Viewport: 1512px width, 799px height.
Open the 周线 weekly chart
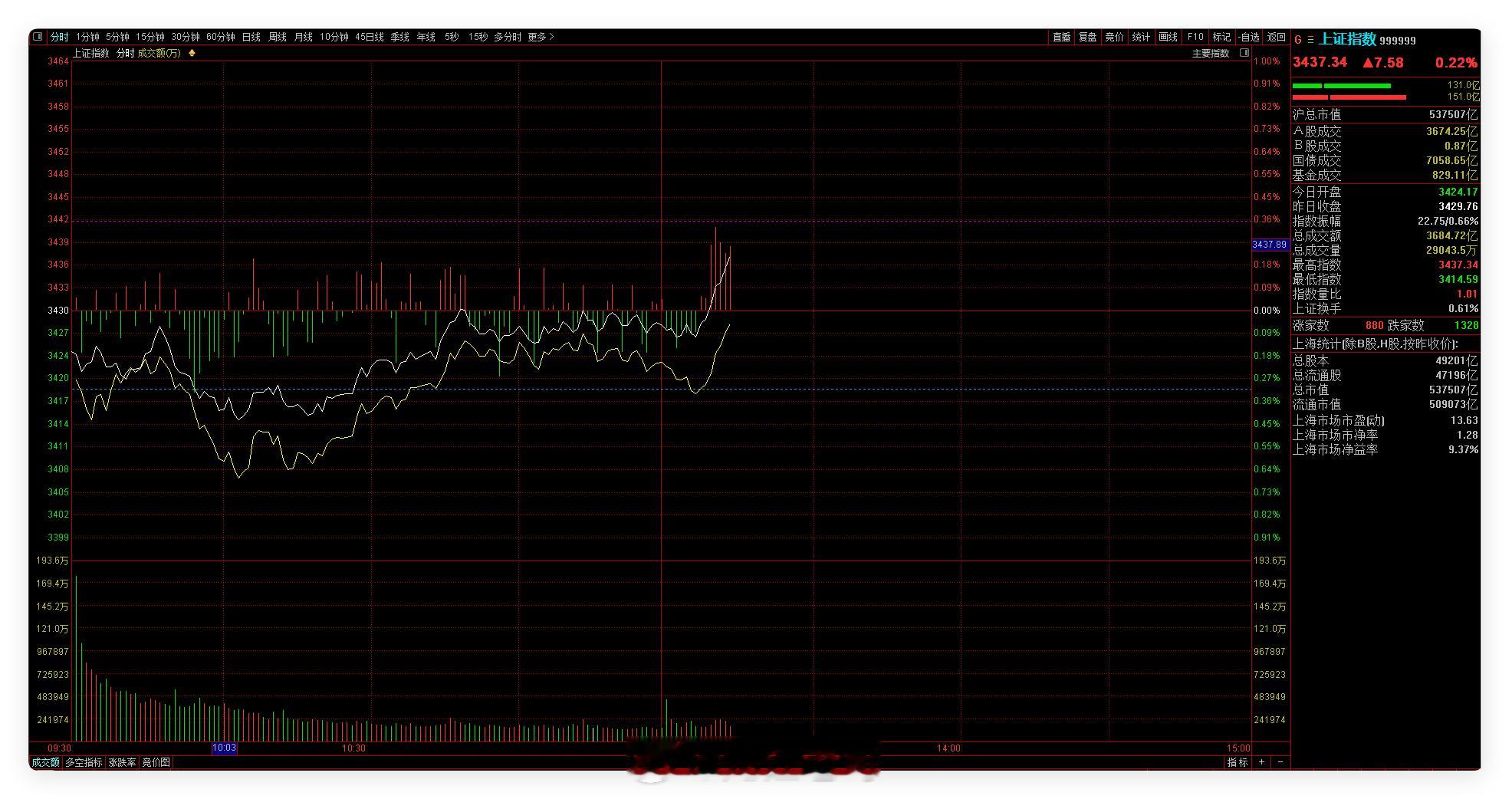pos(278,37)
